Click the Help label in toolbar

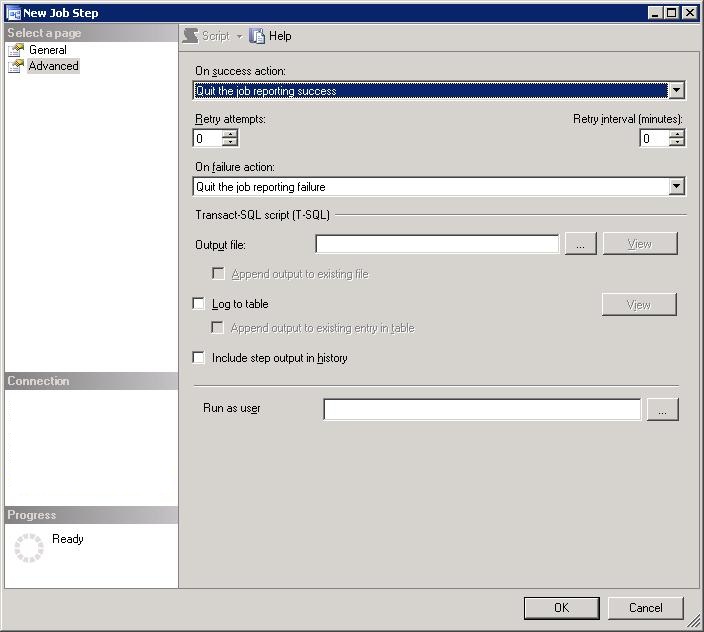pos(280,36)
